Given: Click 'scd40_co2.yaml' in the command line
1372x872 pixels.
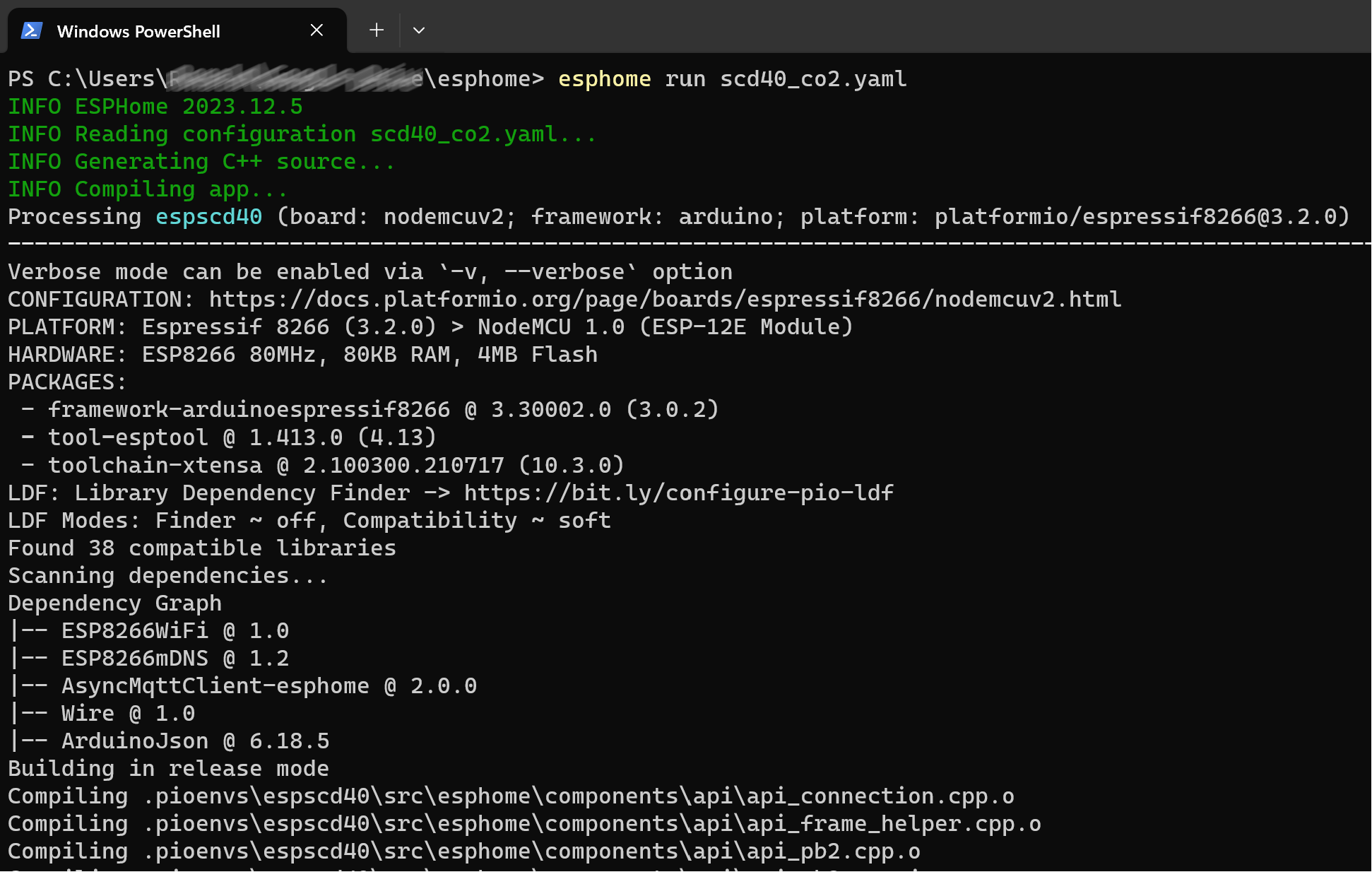Looking at the screenshot, I should [813, 79].
